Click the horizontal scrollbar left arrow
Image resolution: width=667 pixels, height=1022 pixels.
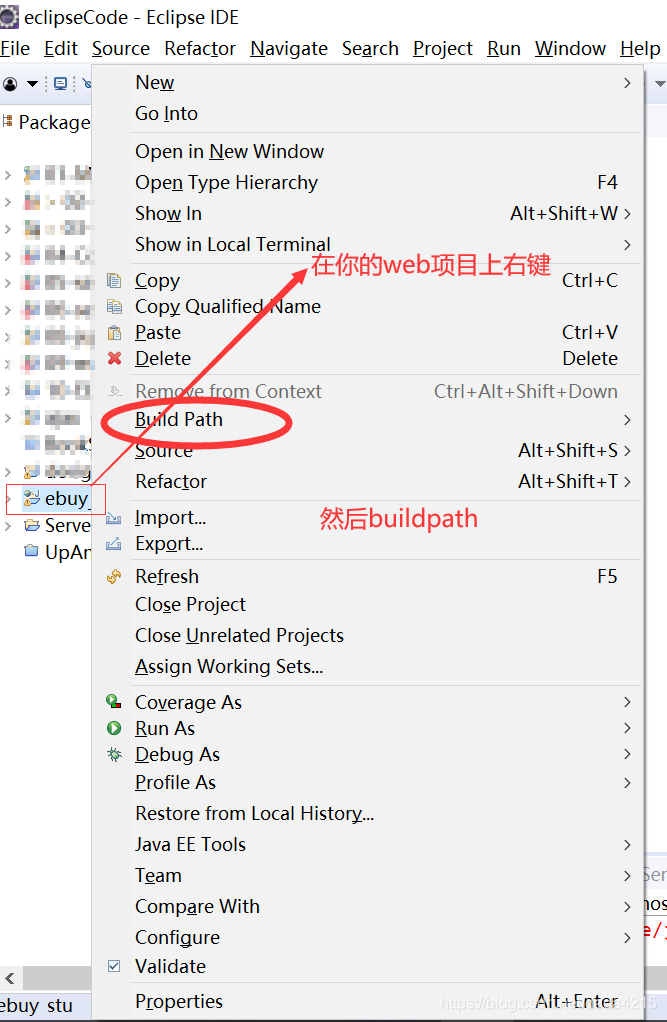(x=9, y=978)
